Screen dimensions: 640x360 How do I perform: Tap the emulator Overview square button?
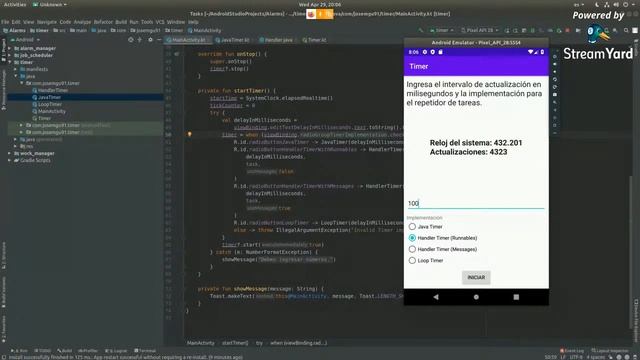coord(516,297)
